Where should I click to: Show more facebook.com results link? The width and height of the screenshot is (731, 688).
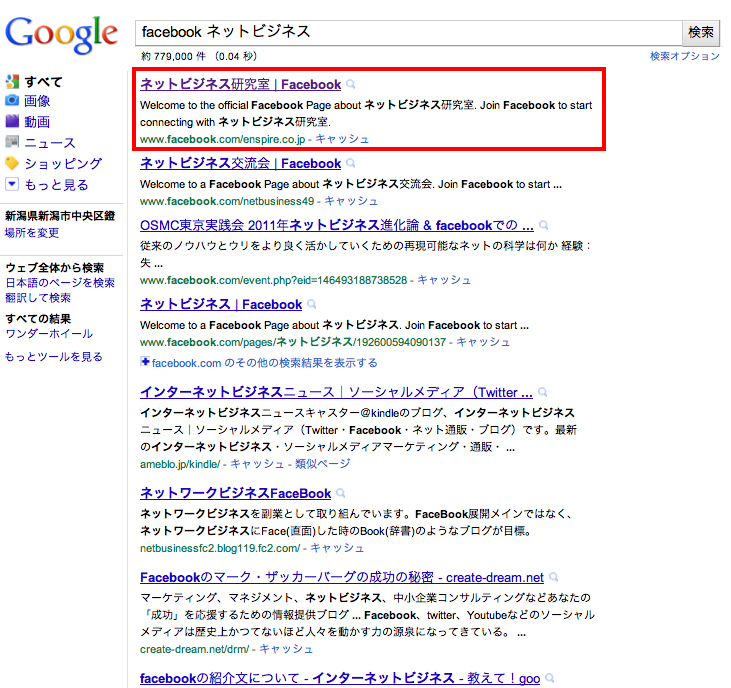265,363
